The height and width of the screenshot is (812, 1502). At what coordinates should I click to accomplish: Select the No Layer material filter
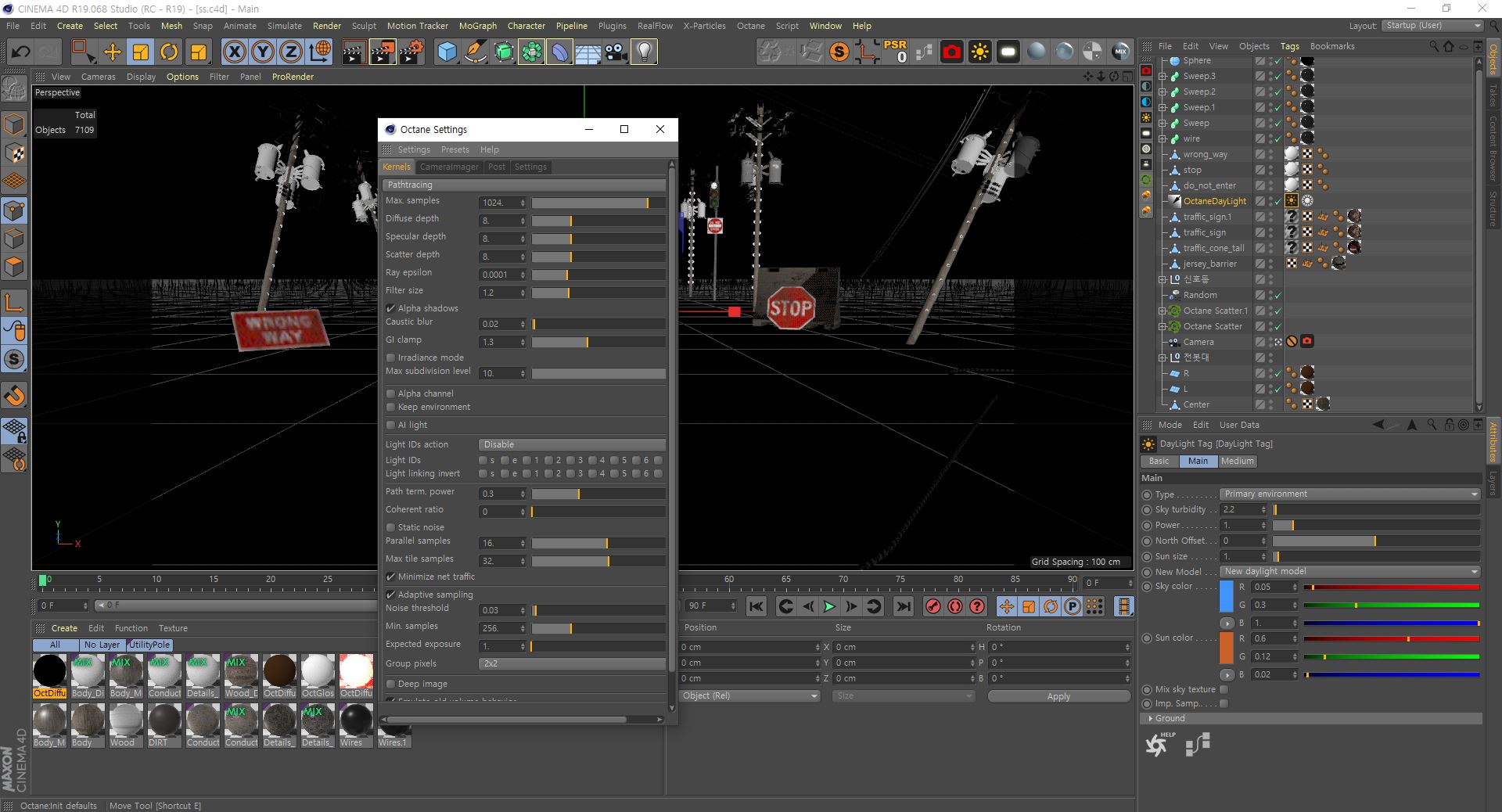[102, 645]
